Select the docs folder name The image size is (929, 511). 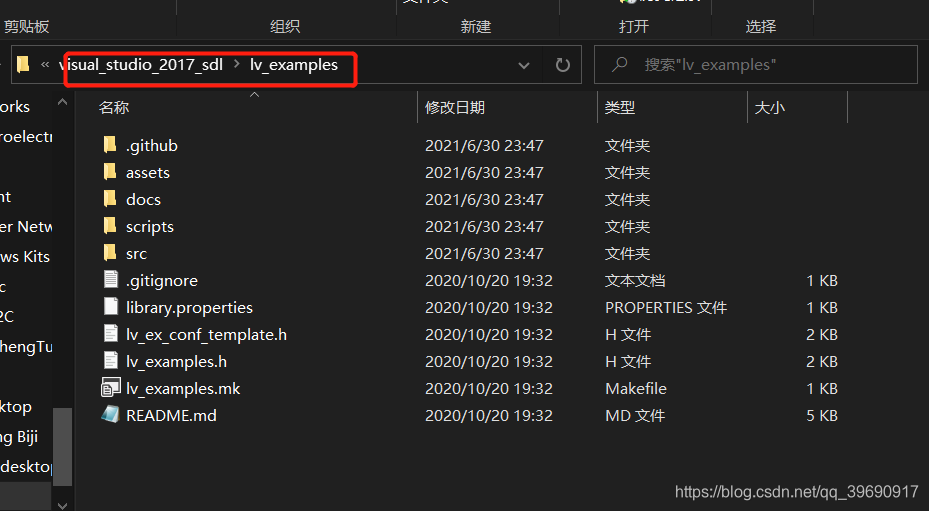pos(143,199)
